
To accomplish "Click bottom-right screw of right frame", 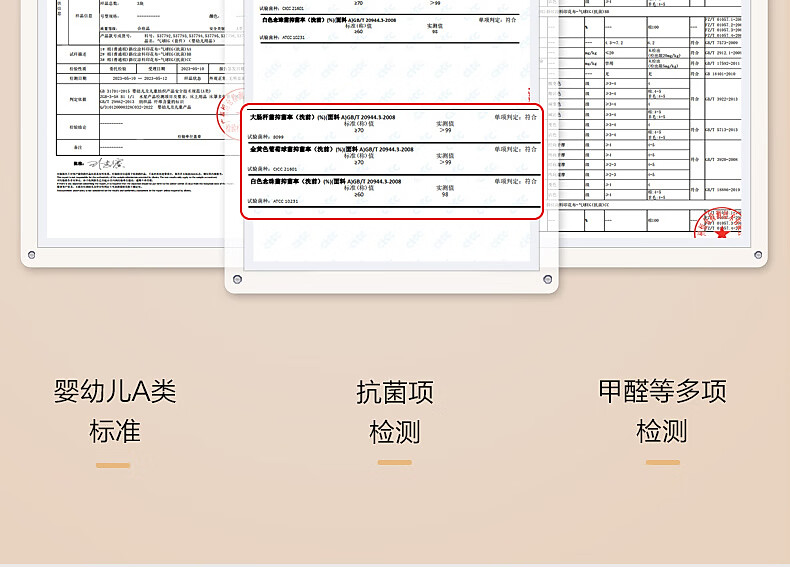I will (x=757, y=255).
